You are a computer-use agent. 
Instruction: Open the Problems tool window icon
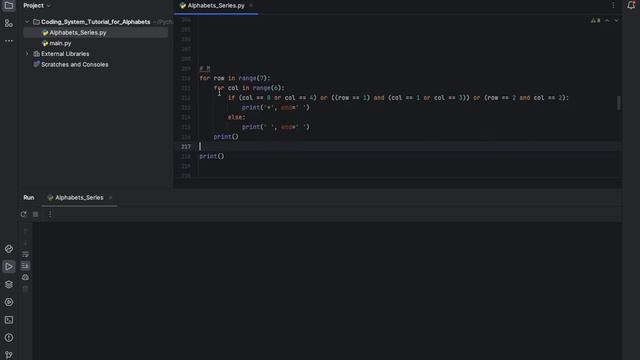click(x=9, y=338)
